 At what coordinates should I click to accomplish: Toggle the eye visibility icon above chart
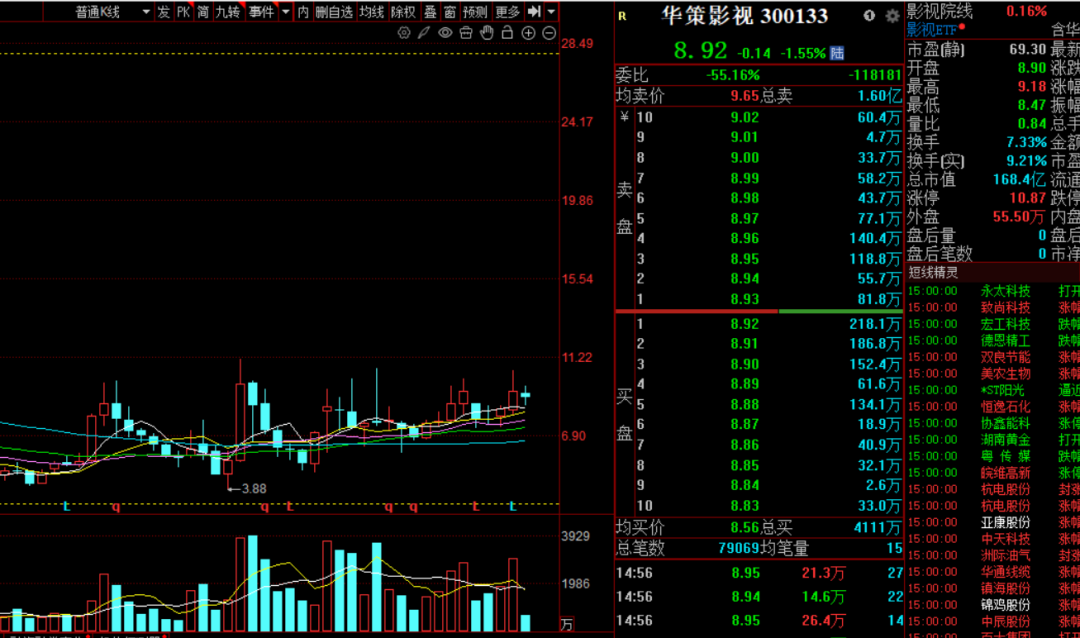tap(446, 32)
